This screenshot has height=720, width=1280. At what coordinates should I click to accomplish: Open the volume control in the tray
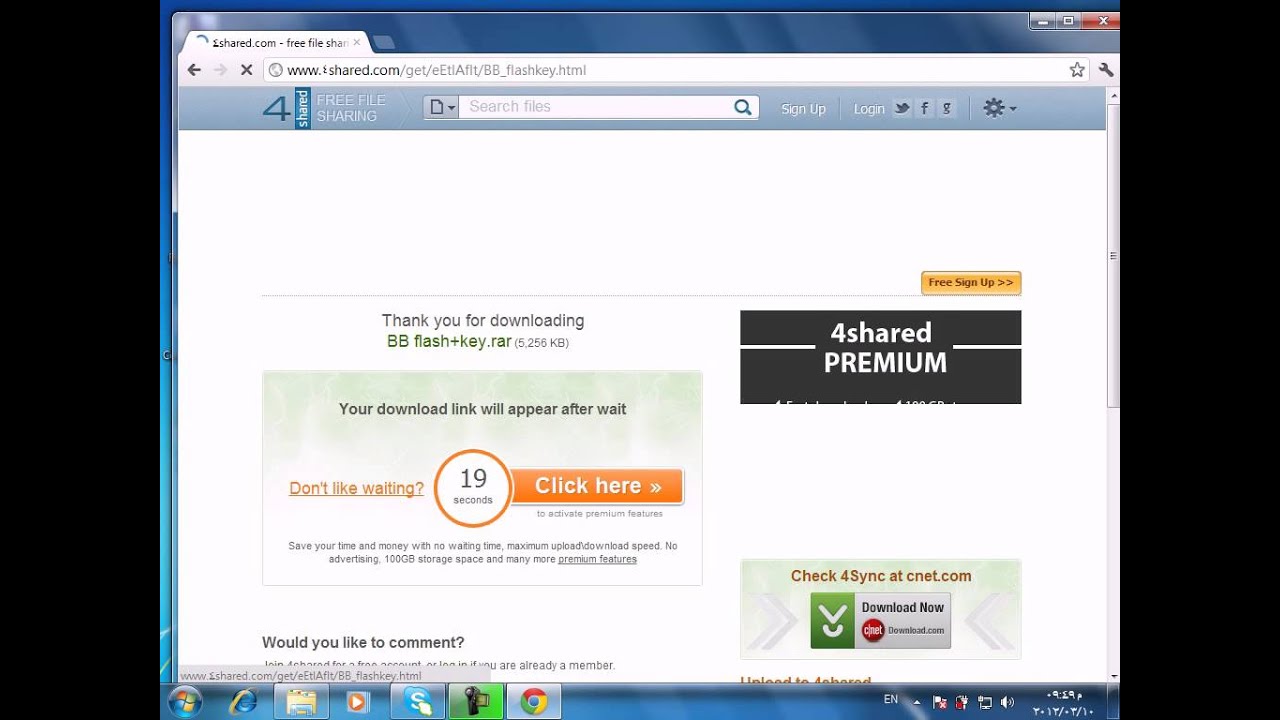(x=1007, y=702)
